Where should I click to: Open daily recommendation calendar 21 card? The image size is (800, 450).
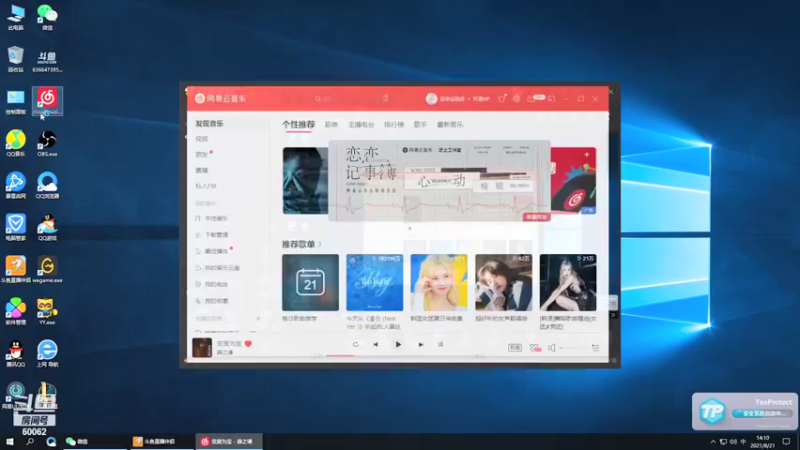(x=310, y=283)
